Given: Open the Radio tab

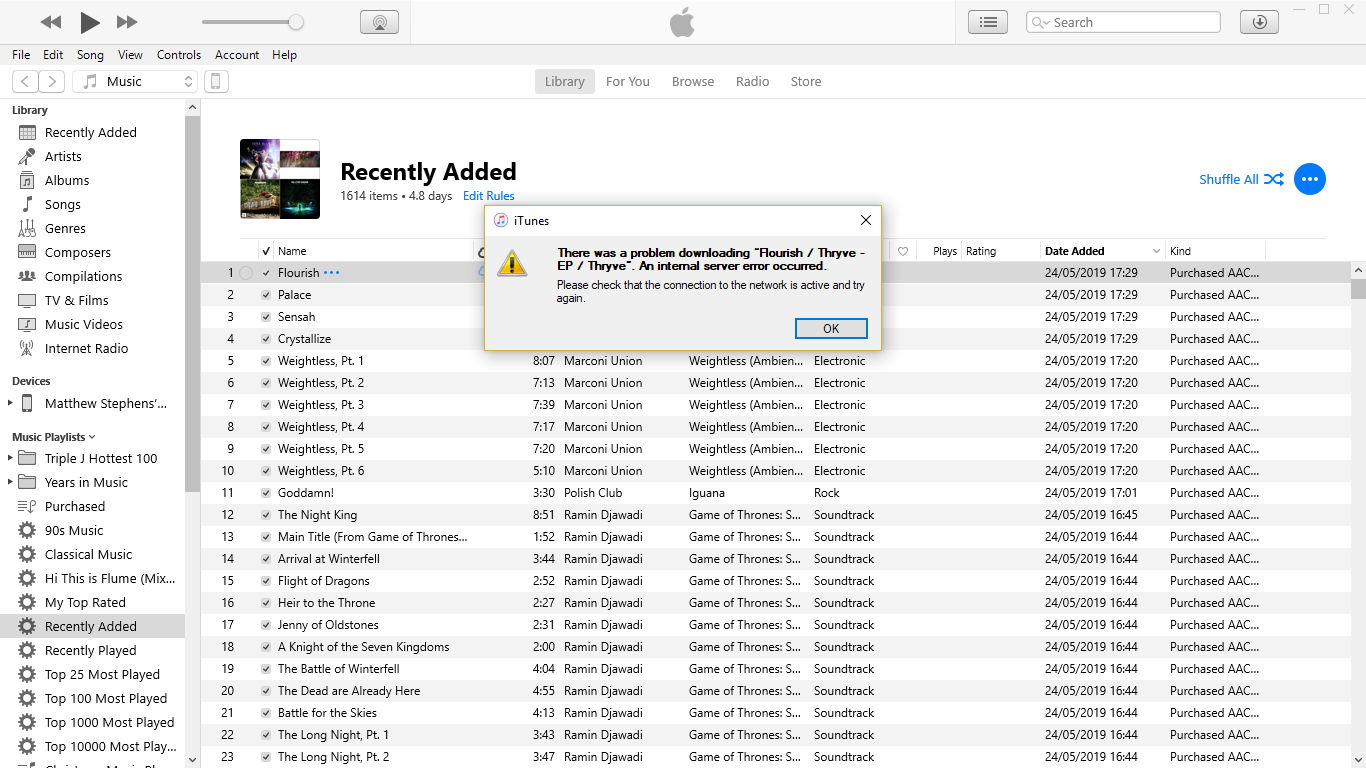Looking at the screenshot, I should click(x=753, y=82).
